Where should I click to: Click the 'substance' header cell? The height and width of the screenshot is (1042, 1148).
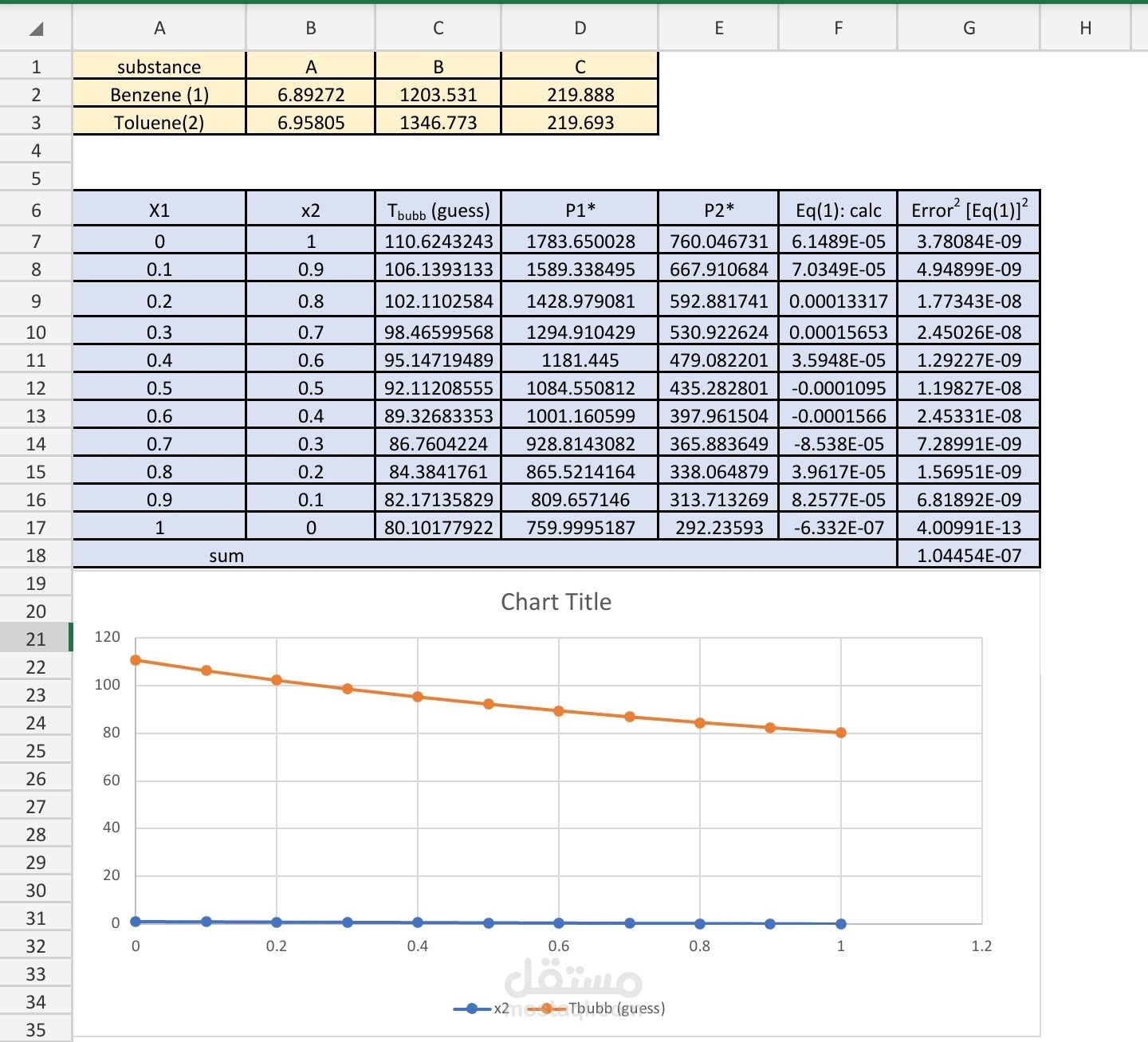coord(159,66)
